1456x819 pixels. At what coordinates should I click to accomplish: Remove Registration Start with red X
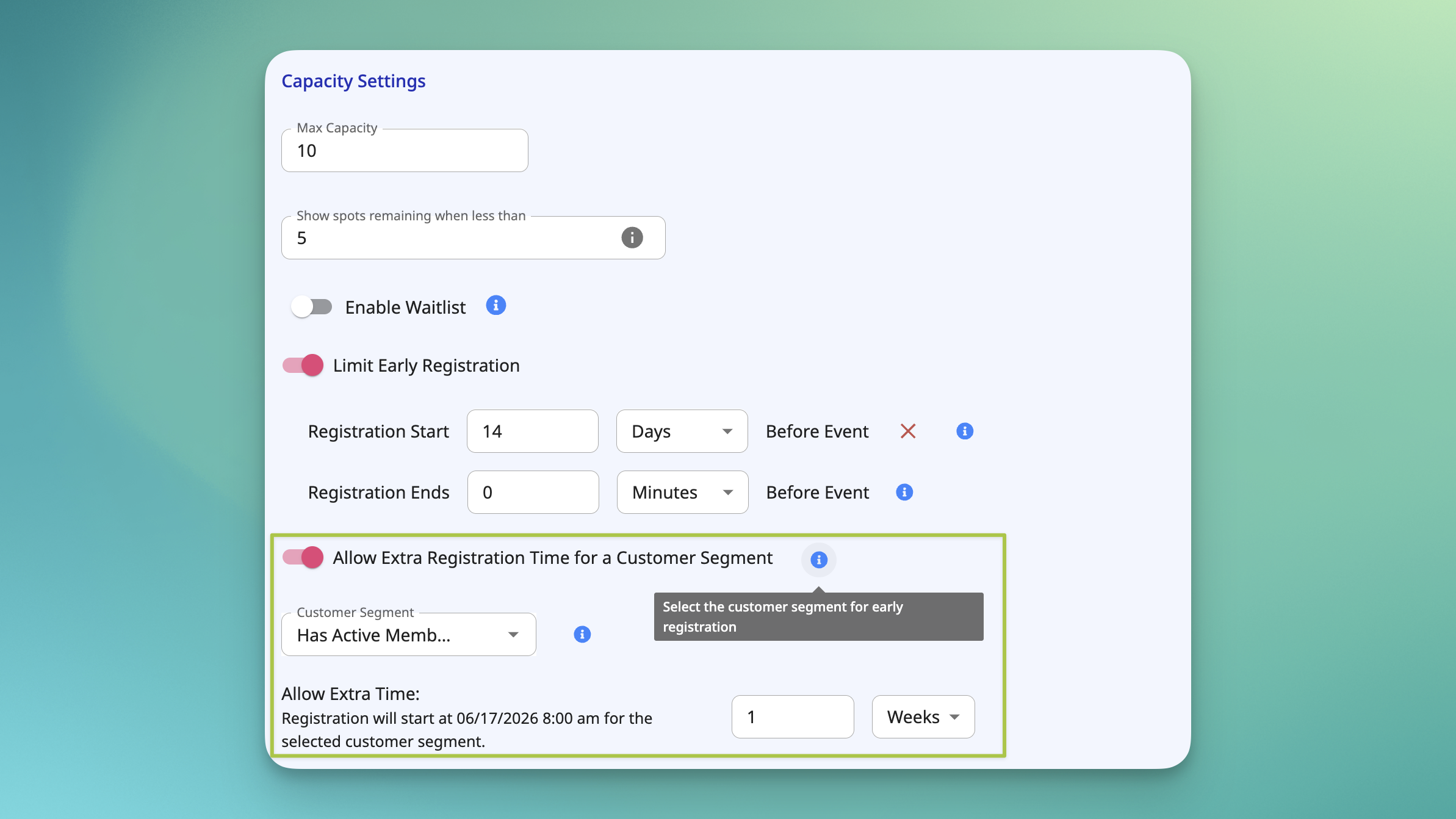click(908, 431)
